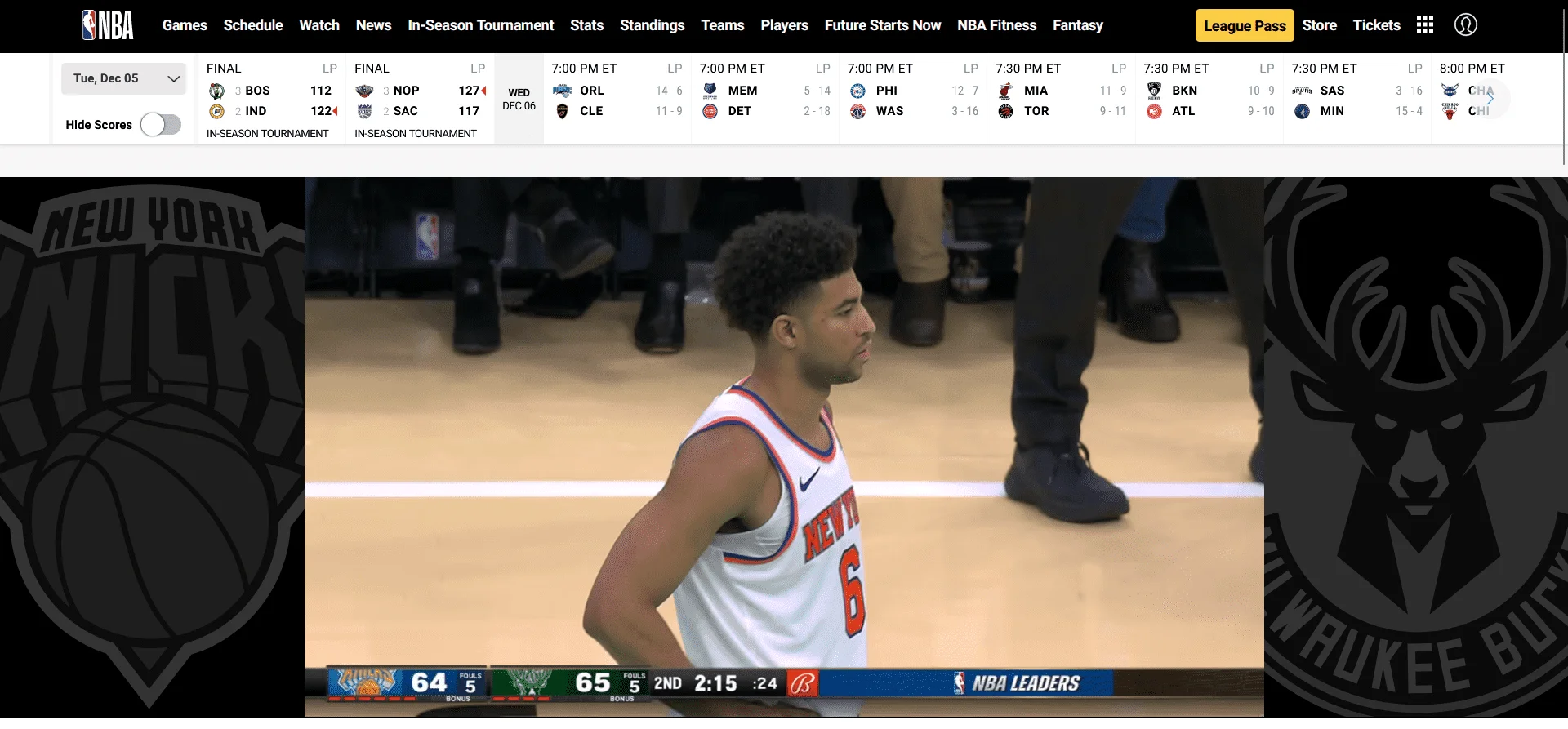Image resolution: width=1568 pixels, height=729 pixels.
Task: Open the Players menu
Action: tap(784, 25)
